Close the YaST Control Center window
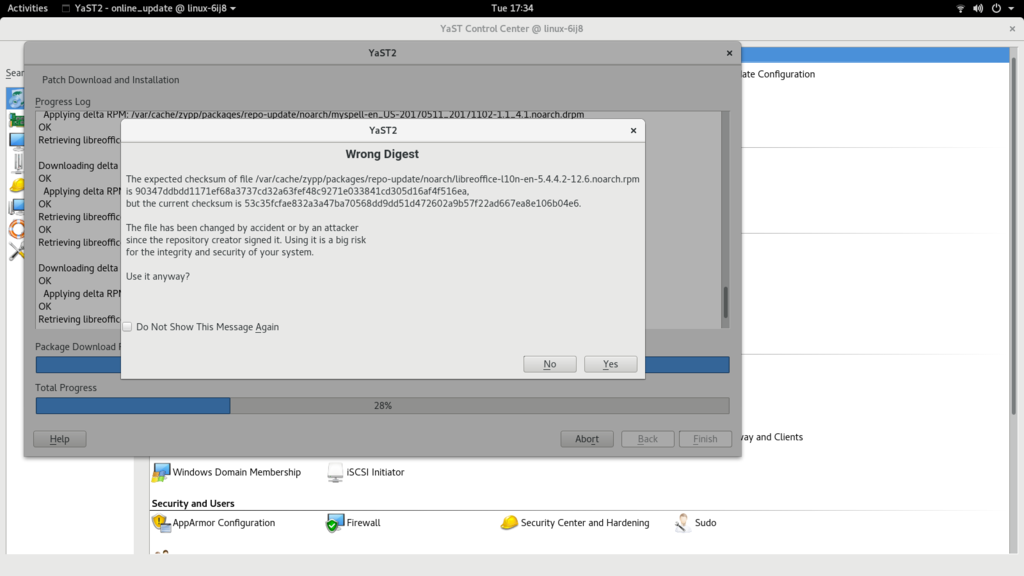1024x576 pixels. (1012, 29)
